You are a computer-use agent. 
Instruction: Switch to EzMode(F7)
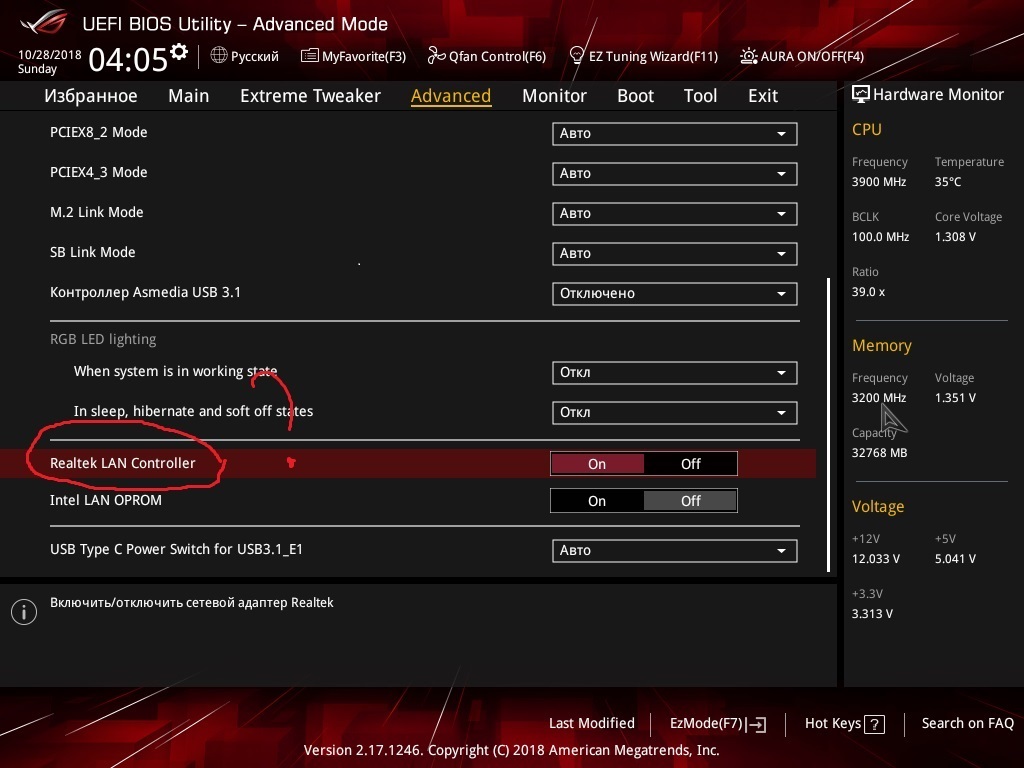point(718,724)
